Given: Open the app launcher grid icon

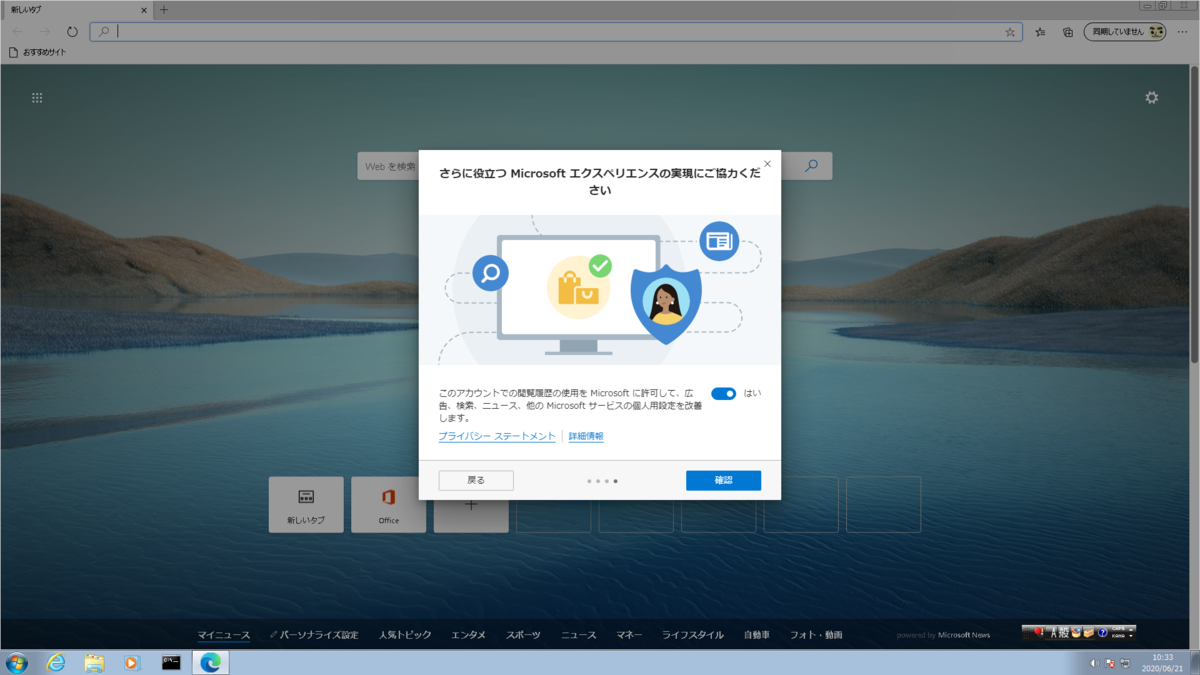Looking at the screenshot, I should [37, 98].
